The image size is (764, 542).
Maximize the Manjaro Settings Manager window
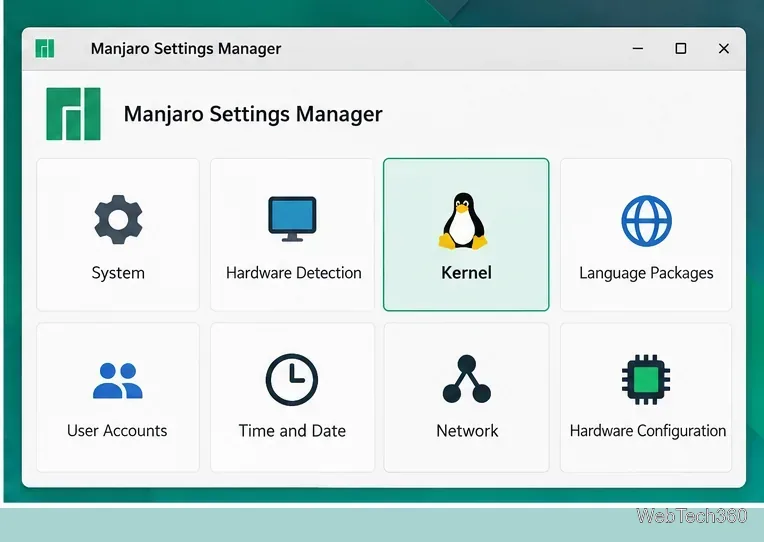point(681,48)
